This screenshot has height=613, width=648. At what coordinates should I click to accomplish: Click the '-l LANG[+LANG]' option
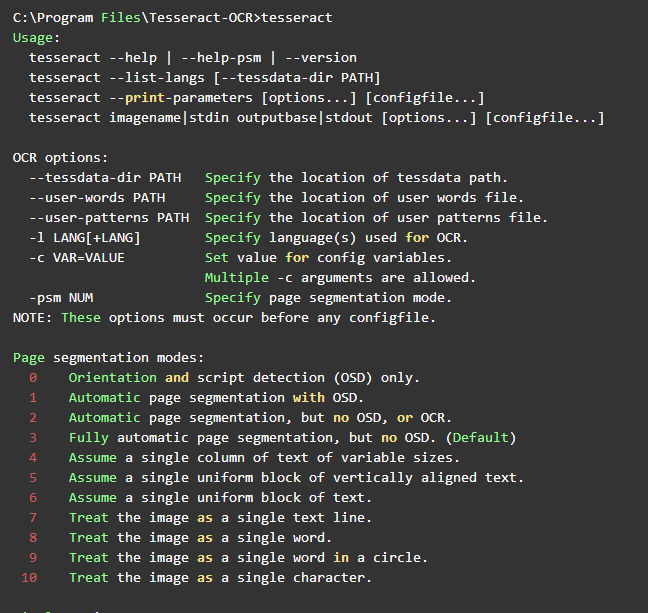[85, 238]
